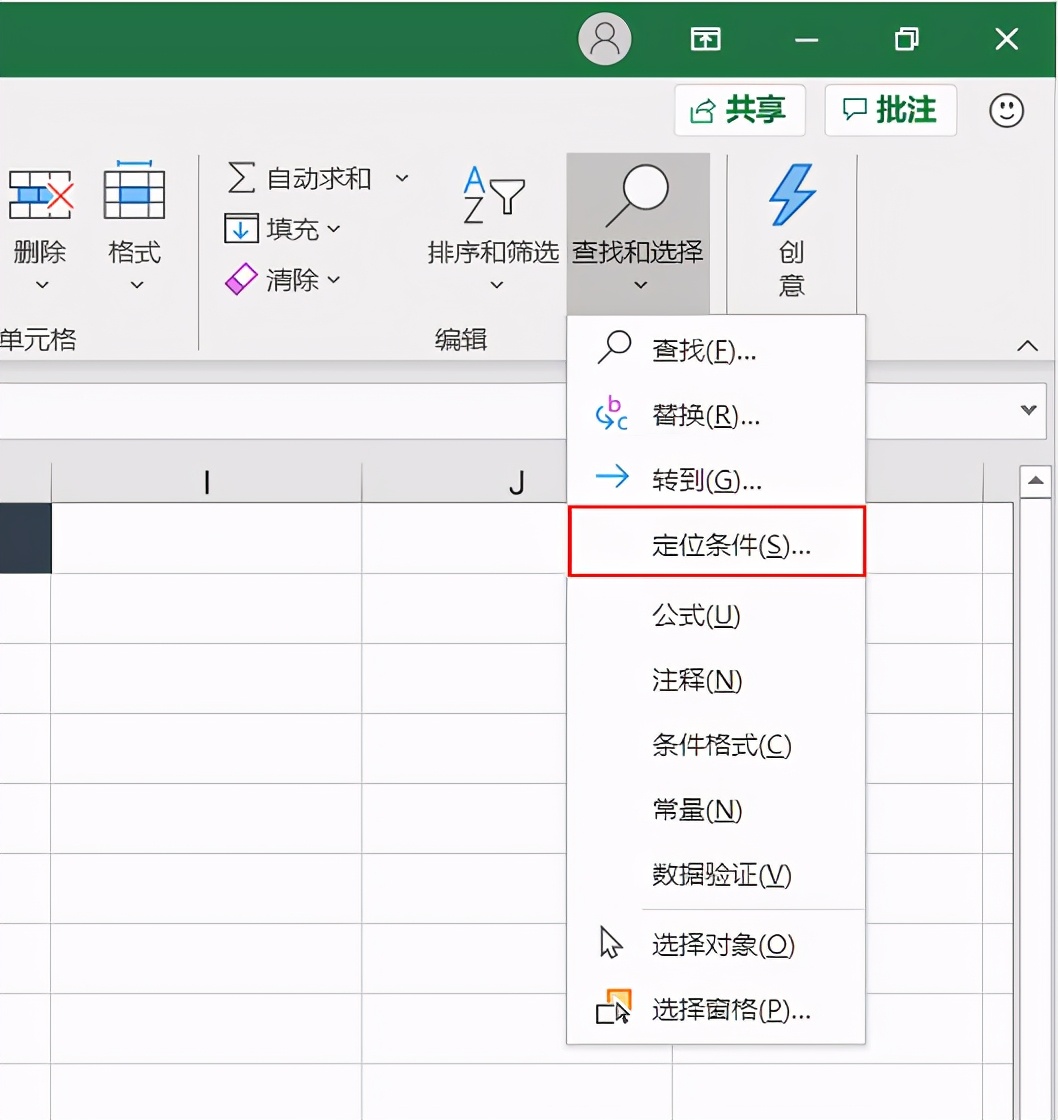Click the vertical scrollbar up arrow

pos(1037,479)
